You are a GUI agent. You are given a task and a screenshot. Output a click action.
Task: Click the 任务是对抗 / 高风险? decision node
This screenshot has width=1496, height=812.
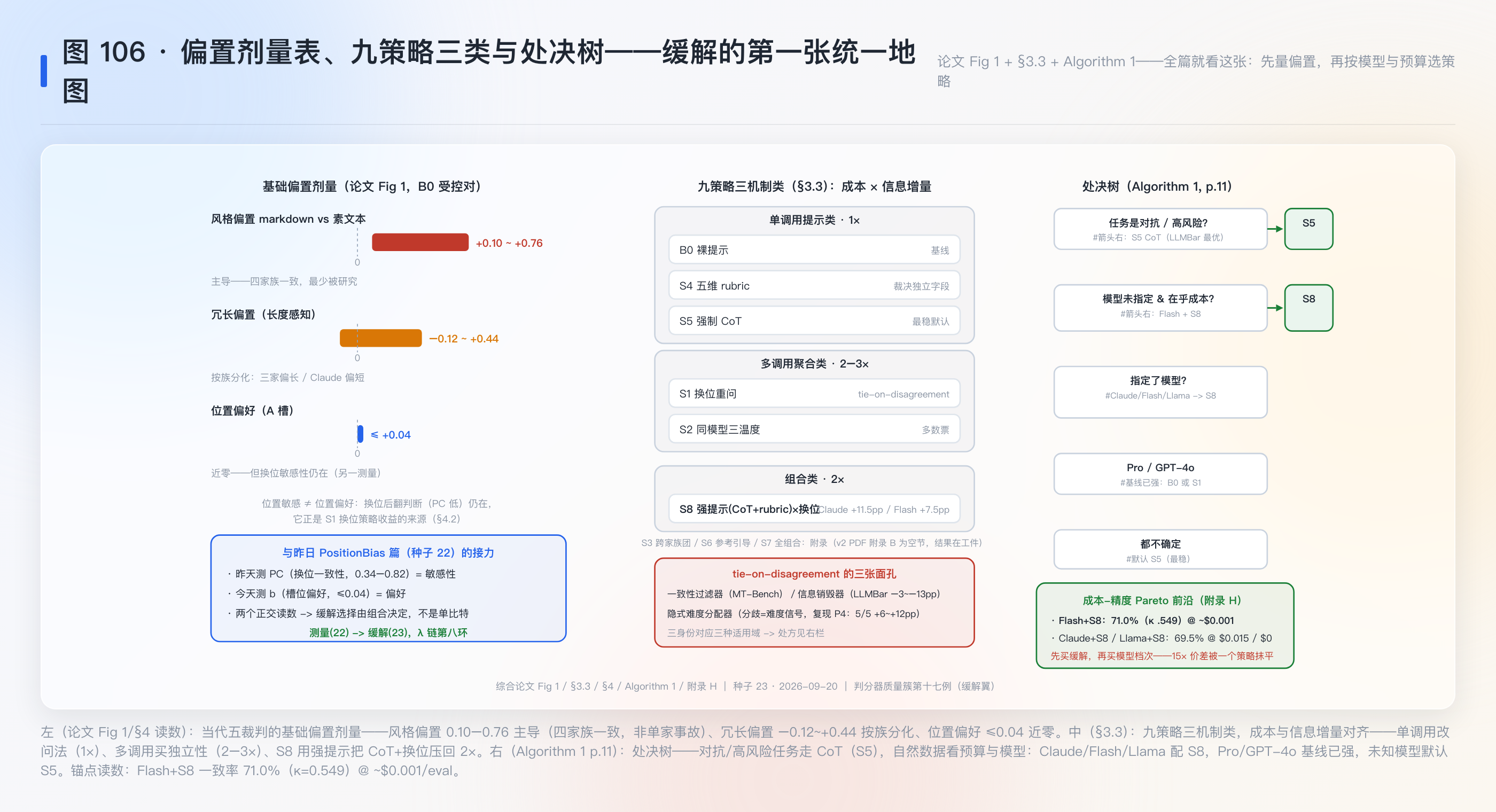pos(1160,229)
